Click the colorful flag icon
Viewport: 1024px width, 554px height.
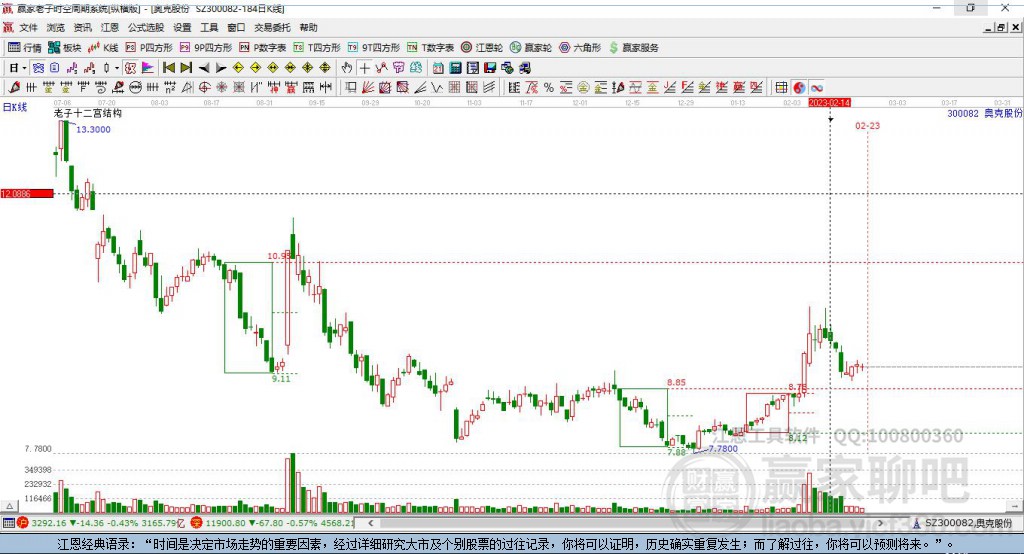pyautogui.click(x=148, y=68)
